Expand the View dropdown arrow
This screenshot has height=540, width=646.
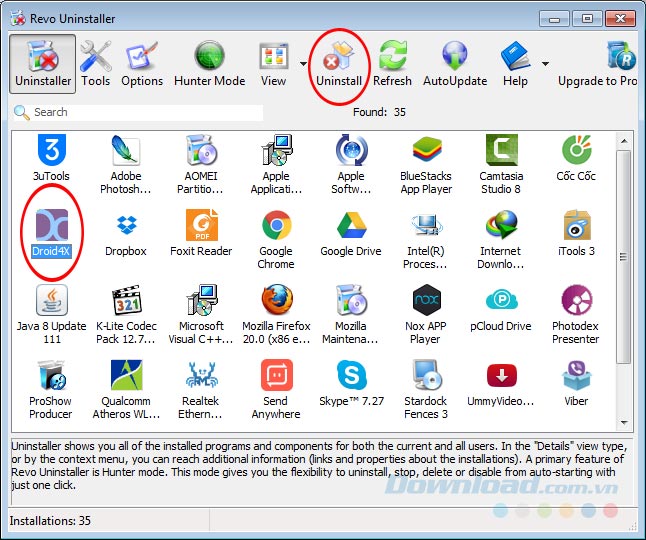[303, 63]
